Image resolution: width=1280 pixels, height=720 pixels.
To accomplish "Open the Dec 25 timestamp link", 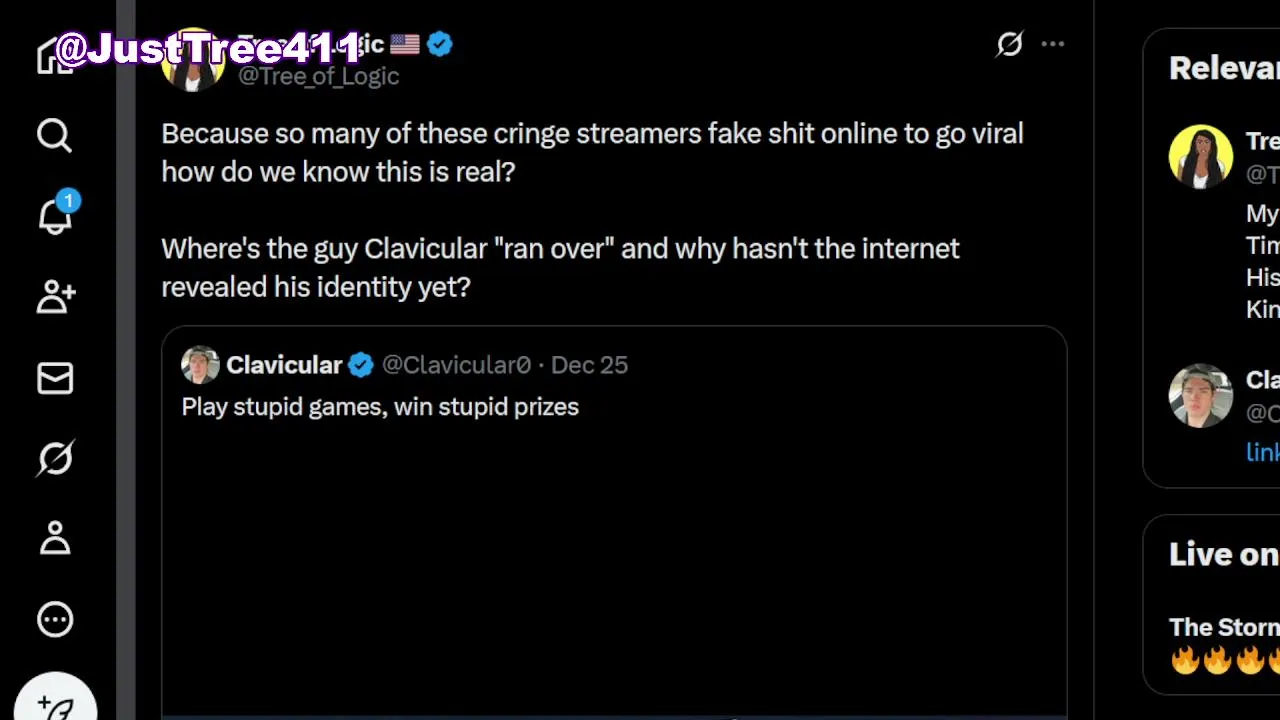I will [589, 365].
